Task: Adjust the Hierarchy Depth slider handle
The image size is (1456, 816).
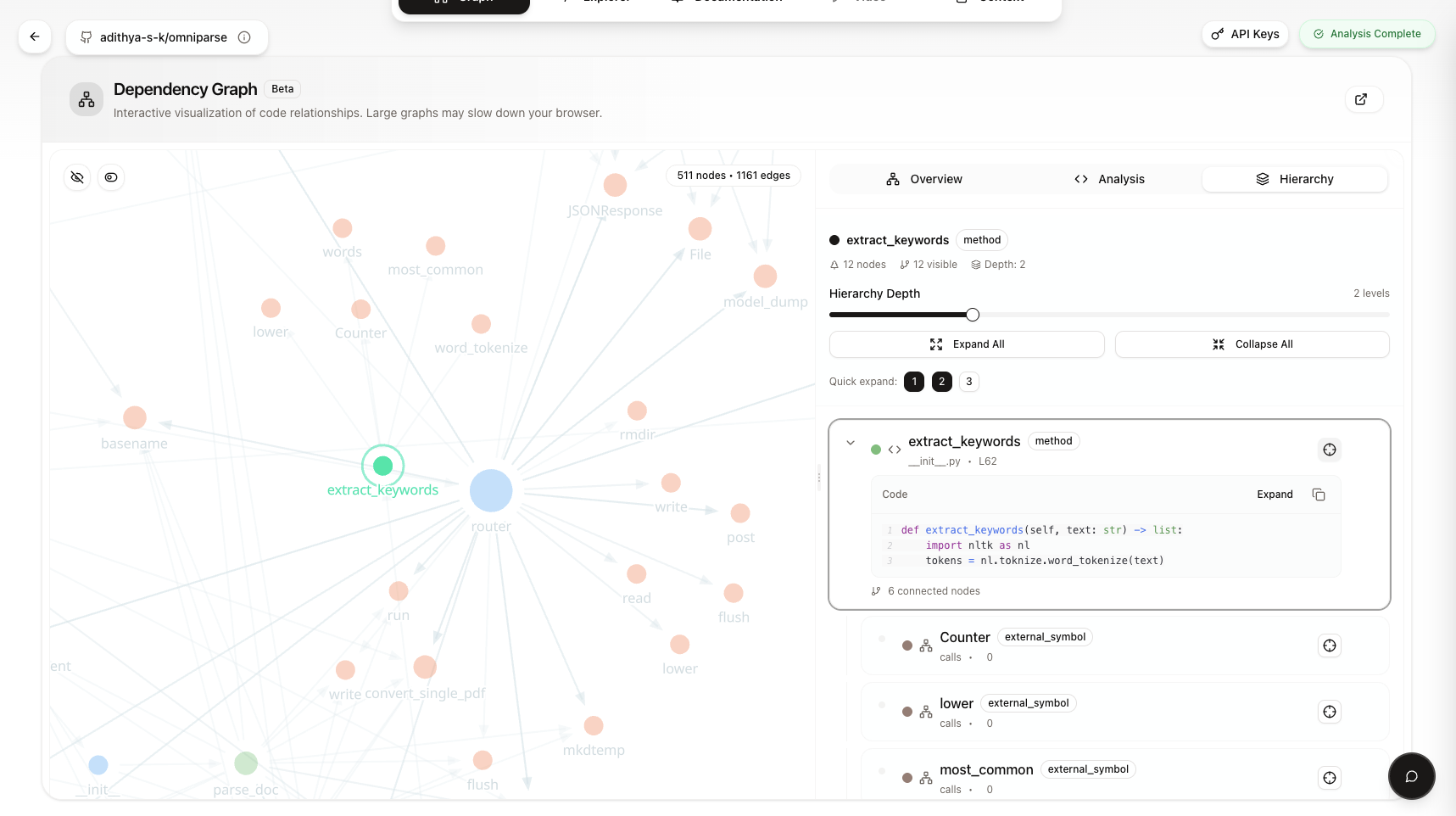Action: coord(973,315)
